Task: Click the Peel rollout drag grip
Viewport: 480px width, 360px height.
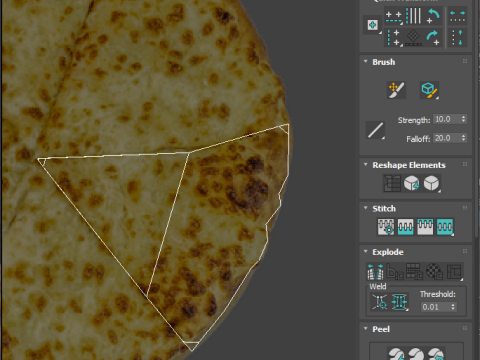Action: coord(465,328)
